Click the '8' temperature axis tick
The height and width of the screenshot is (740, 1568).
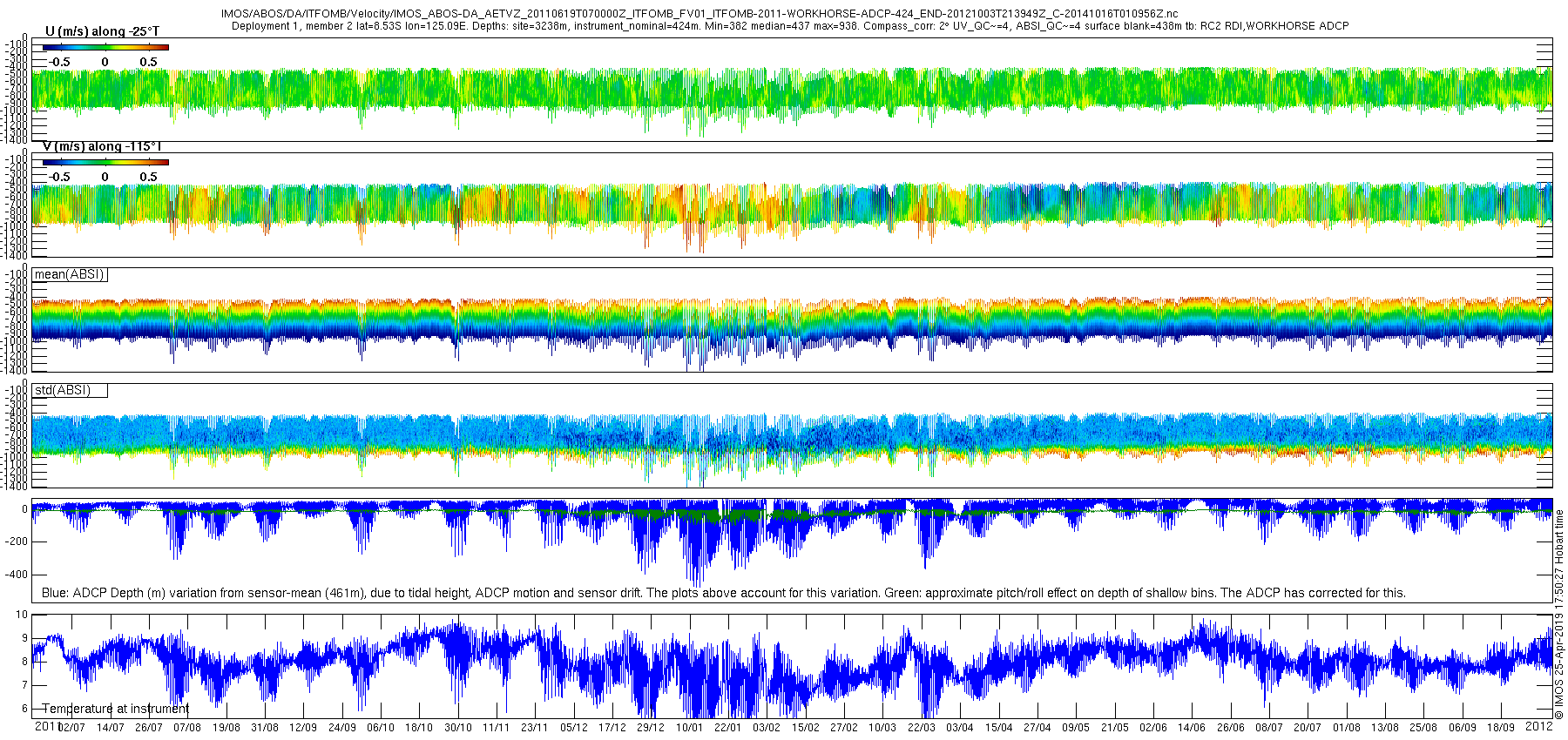coord(24,662)
